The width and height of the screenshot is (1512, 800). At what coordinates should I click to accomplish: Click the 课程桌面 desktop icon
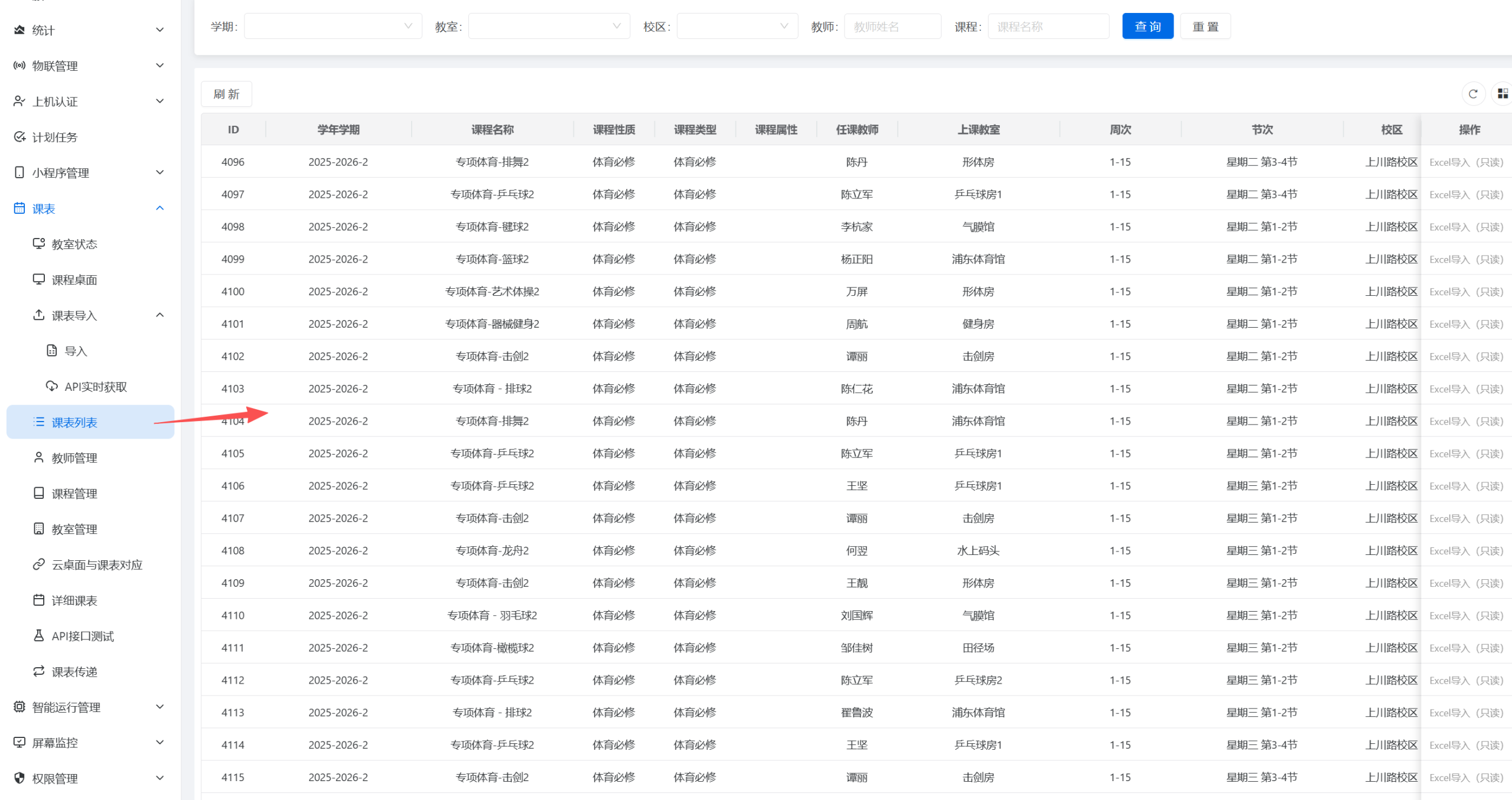pyautogui.click(x=39, y=279)
